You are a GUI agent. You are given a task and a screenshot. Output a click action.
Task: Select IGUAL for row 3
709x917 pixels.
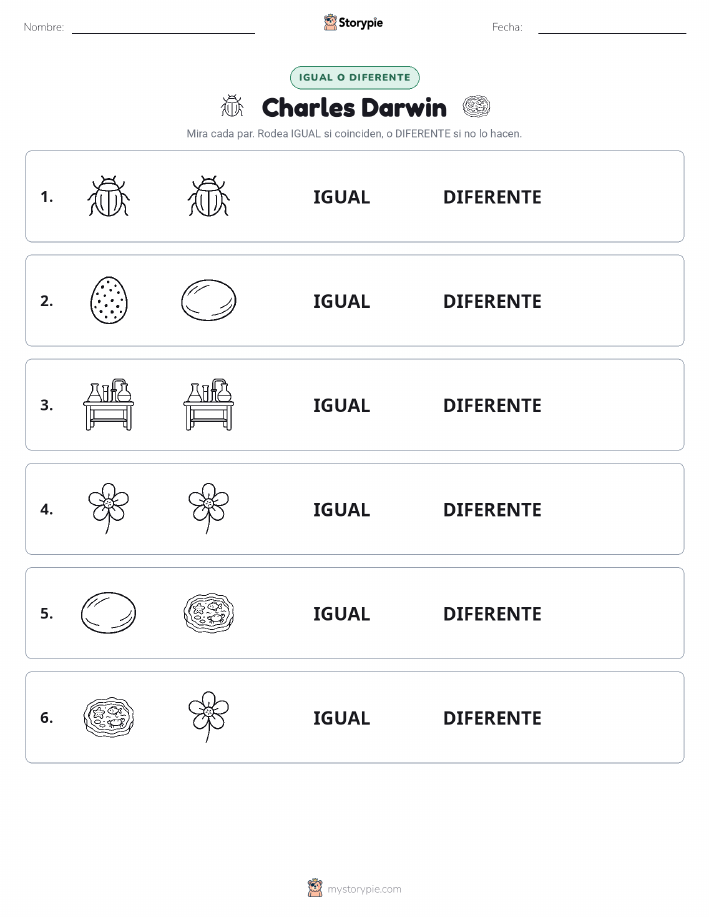pos(342,405)
